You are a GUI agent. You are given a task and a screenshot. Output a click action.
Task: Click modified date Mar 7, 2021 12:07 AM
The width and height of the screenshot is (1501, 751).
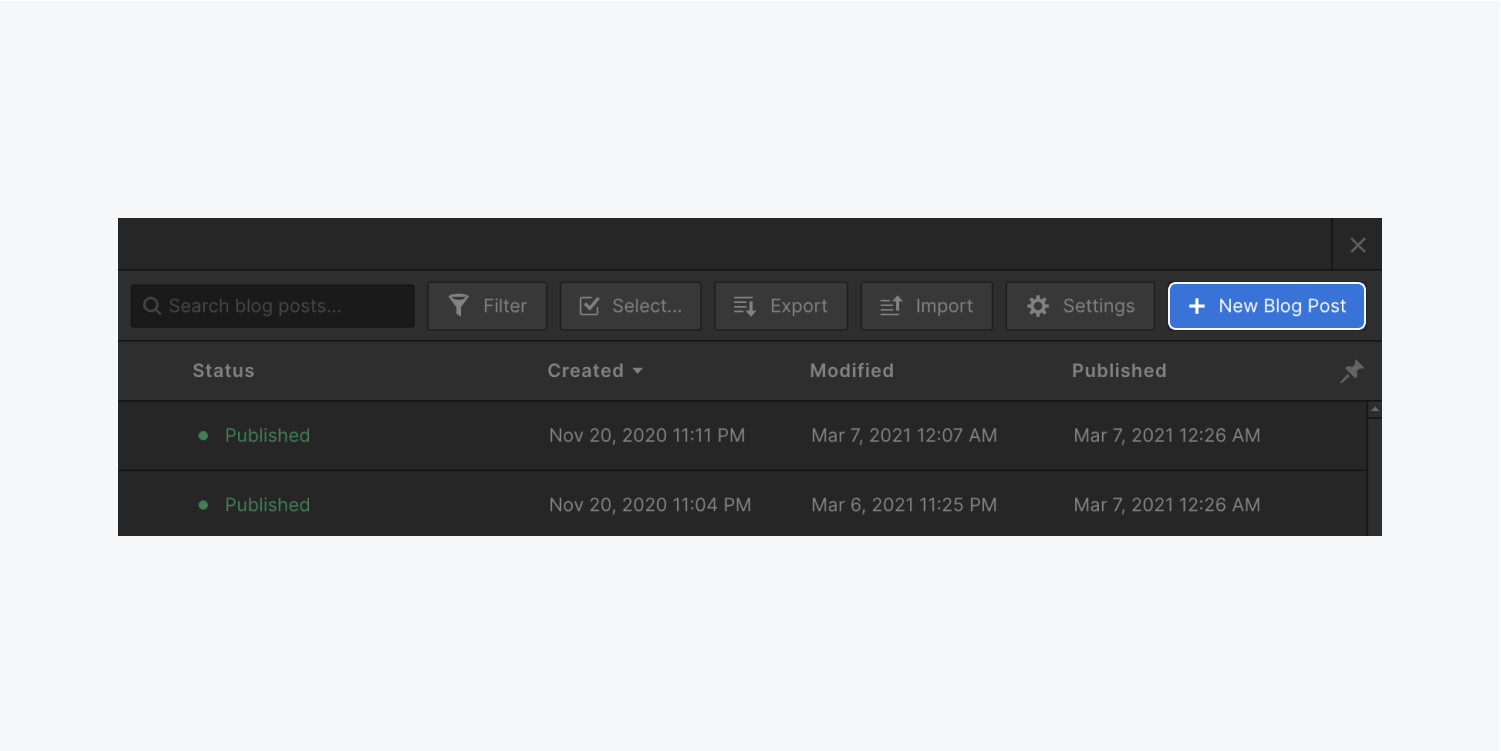(x=904, y=435)
